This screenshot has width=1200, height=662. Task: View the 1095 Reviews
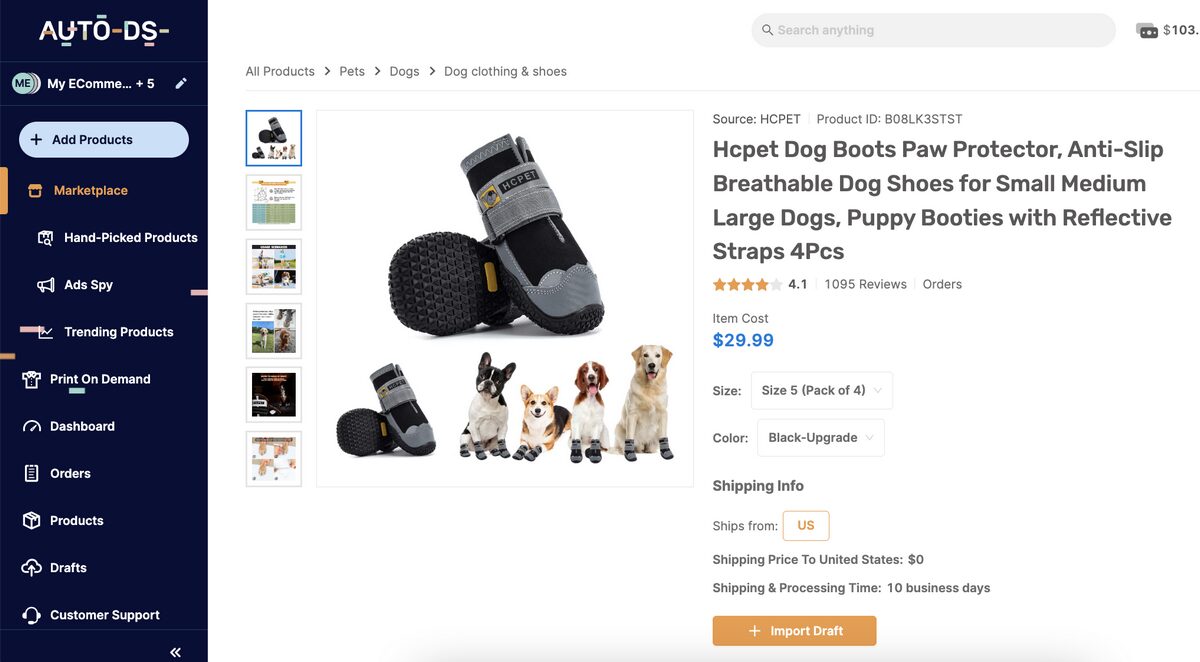[x=864, y=283]
